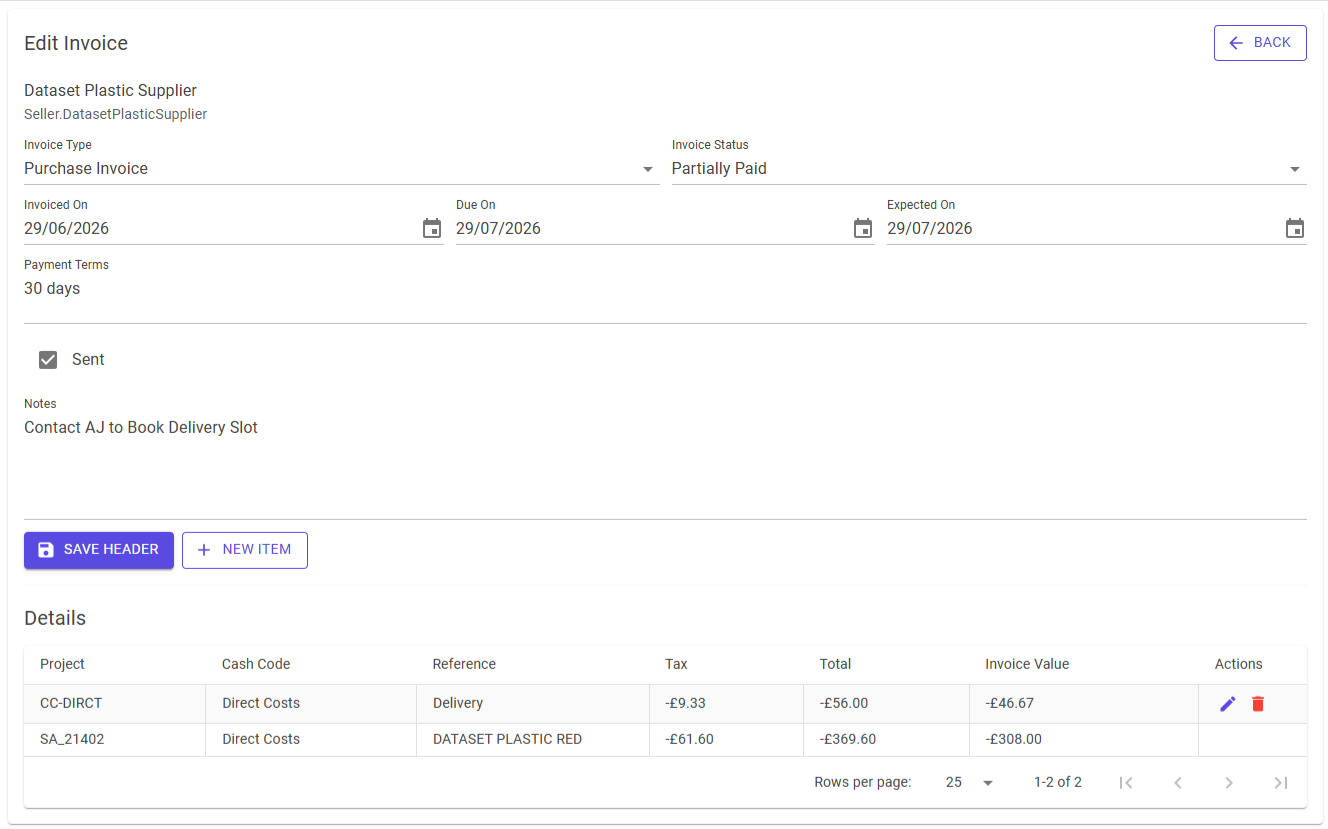Click the Reference column header

point(464,664)
